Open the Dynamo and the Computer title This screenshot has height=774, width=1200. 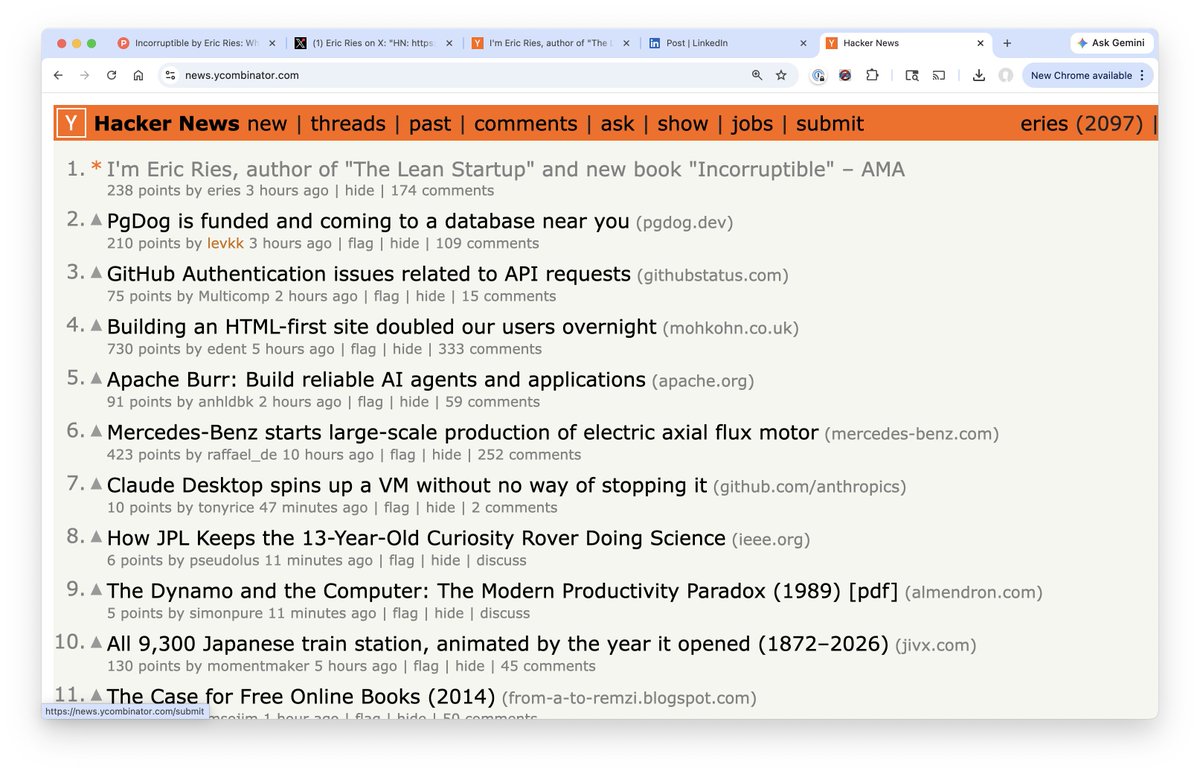click(503, 591)
